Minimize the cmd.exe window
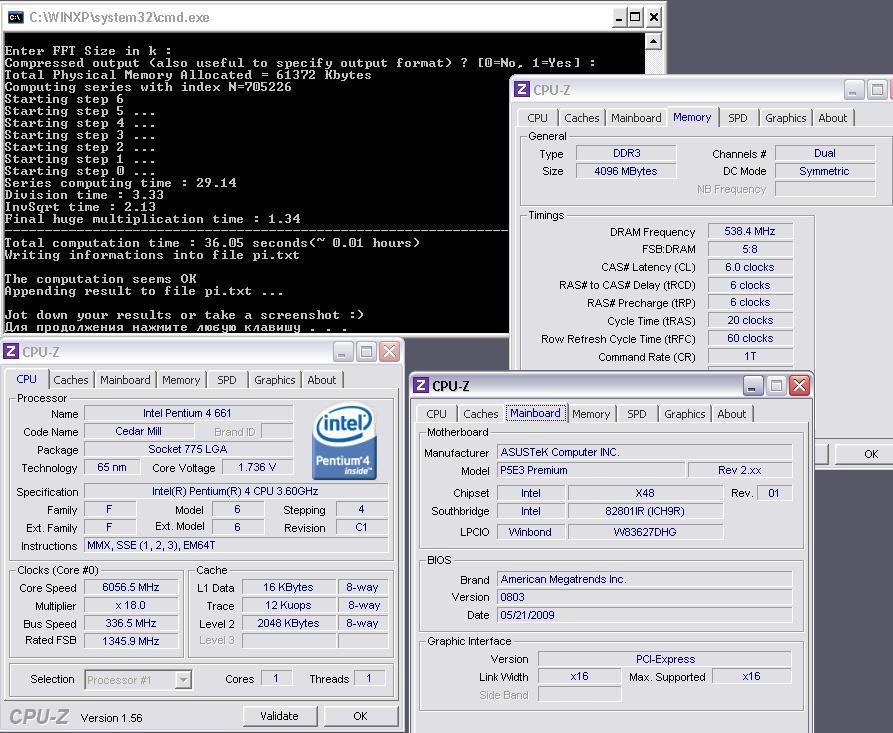Image resolution: width=893 pixels, height=733 pixels. pos(620,18)
